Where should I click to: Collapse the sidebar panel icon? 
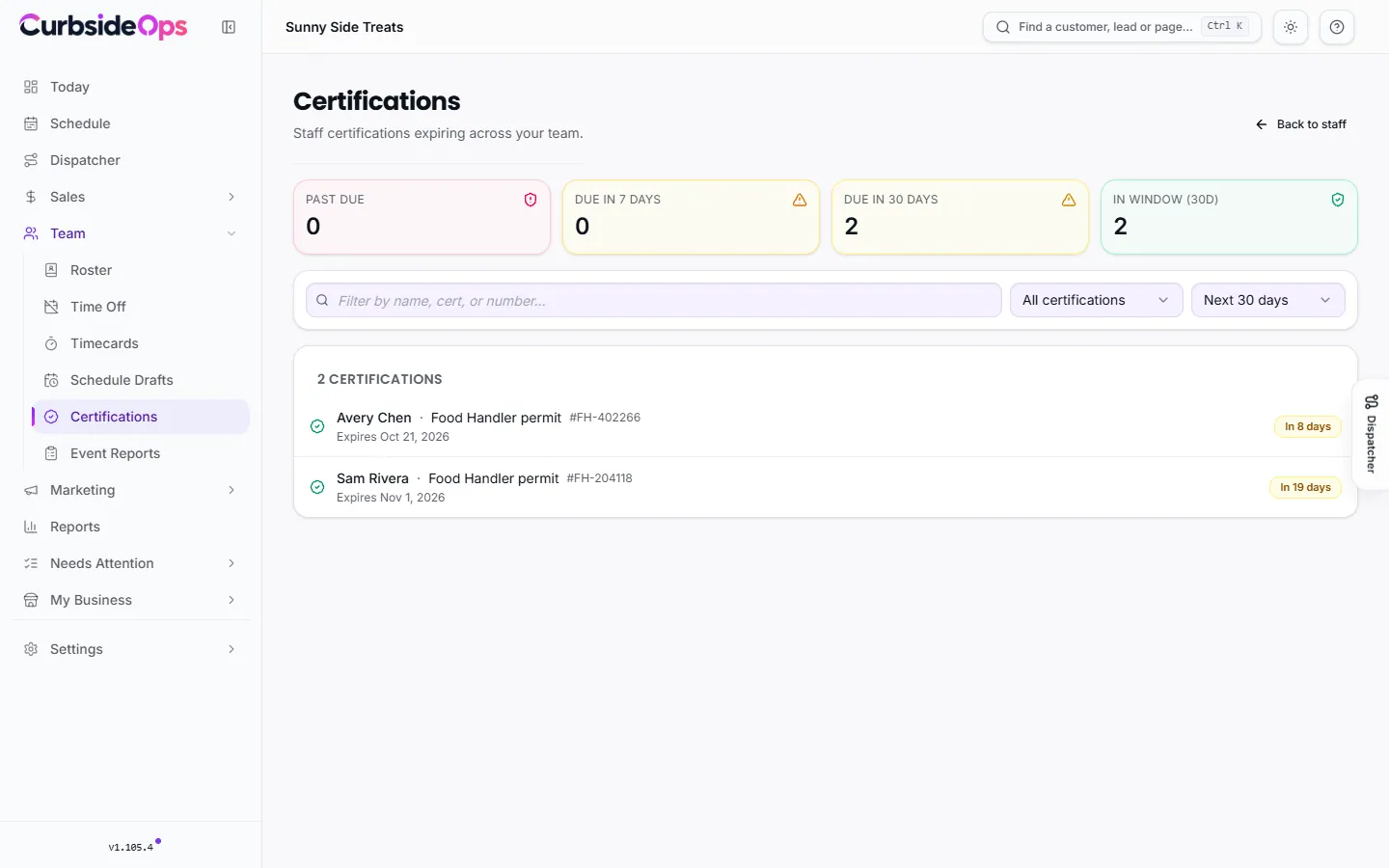229,27
